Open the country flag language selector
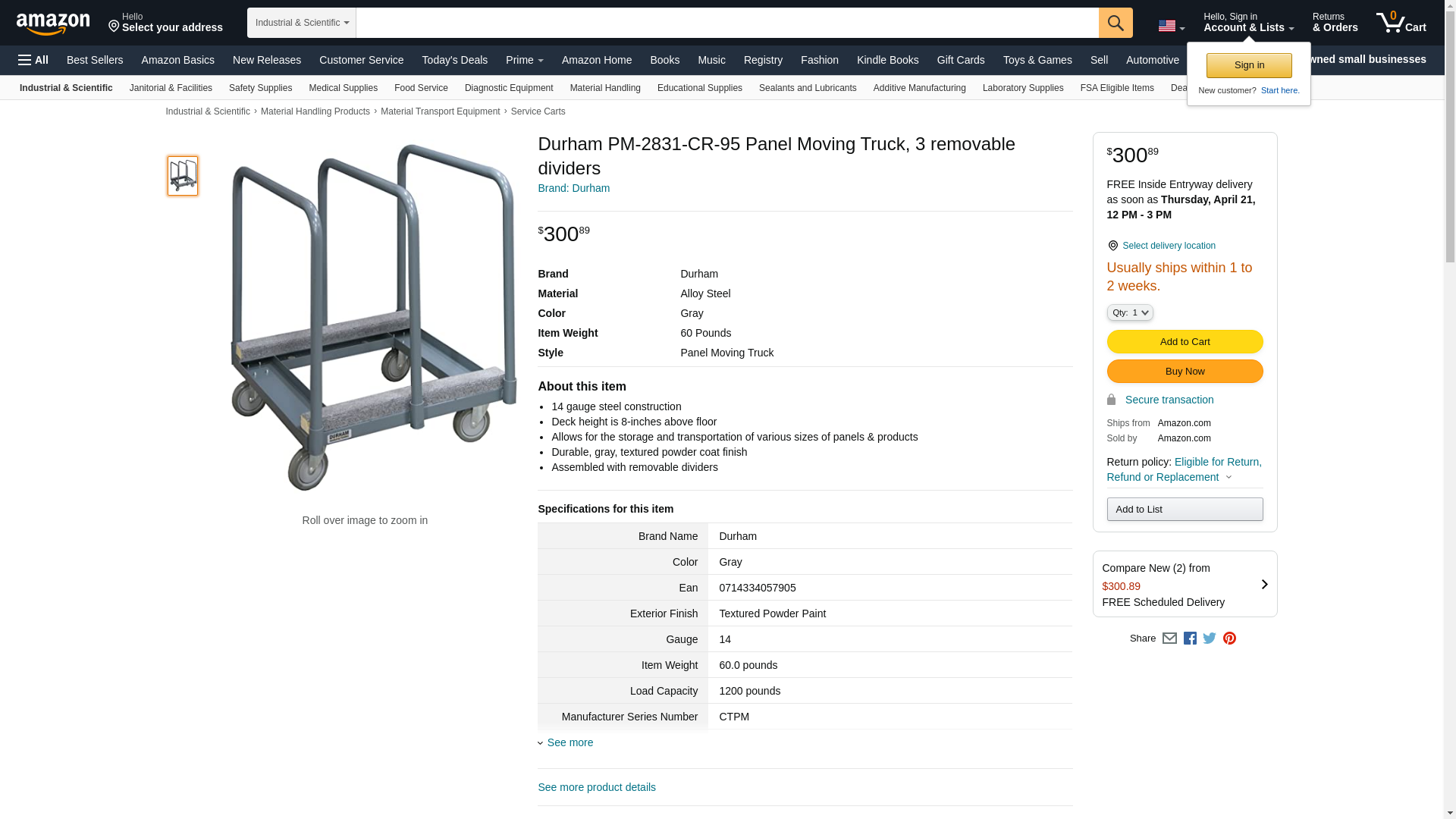The width and height of the screenshot is (1456, 819). pos(1171,26)
